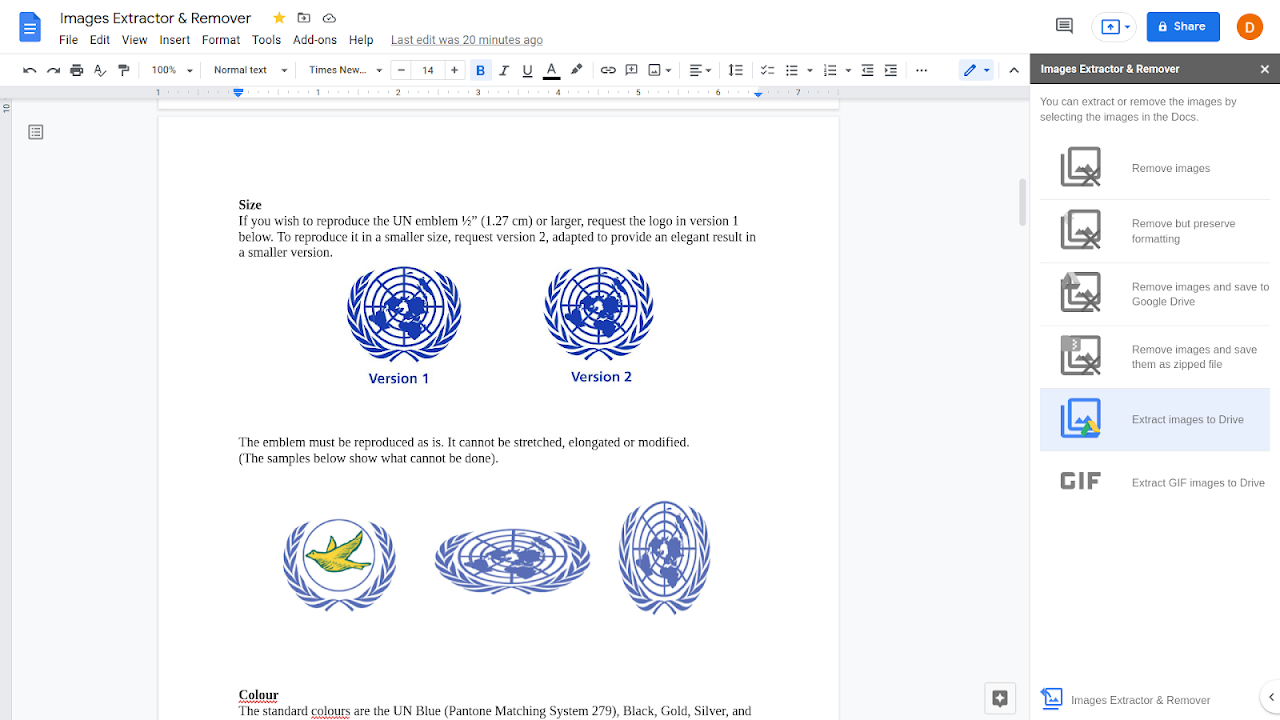Open the File menu
1280x720 pixels.
click(68, 40)
